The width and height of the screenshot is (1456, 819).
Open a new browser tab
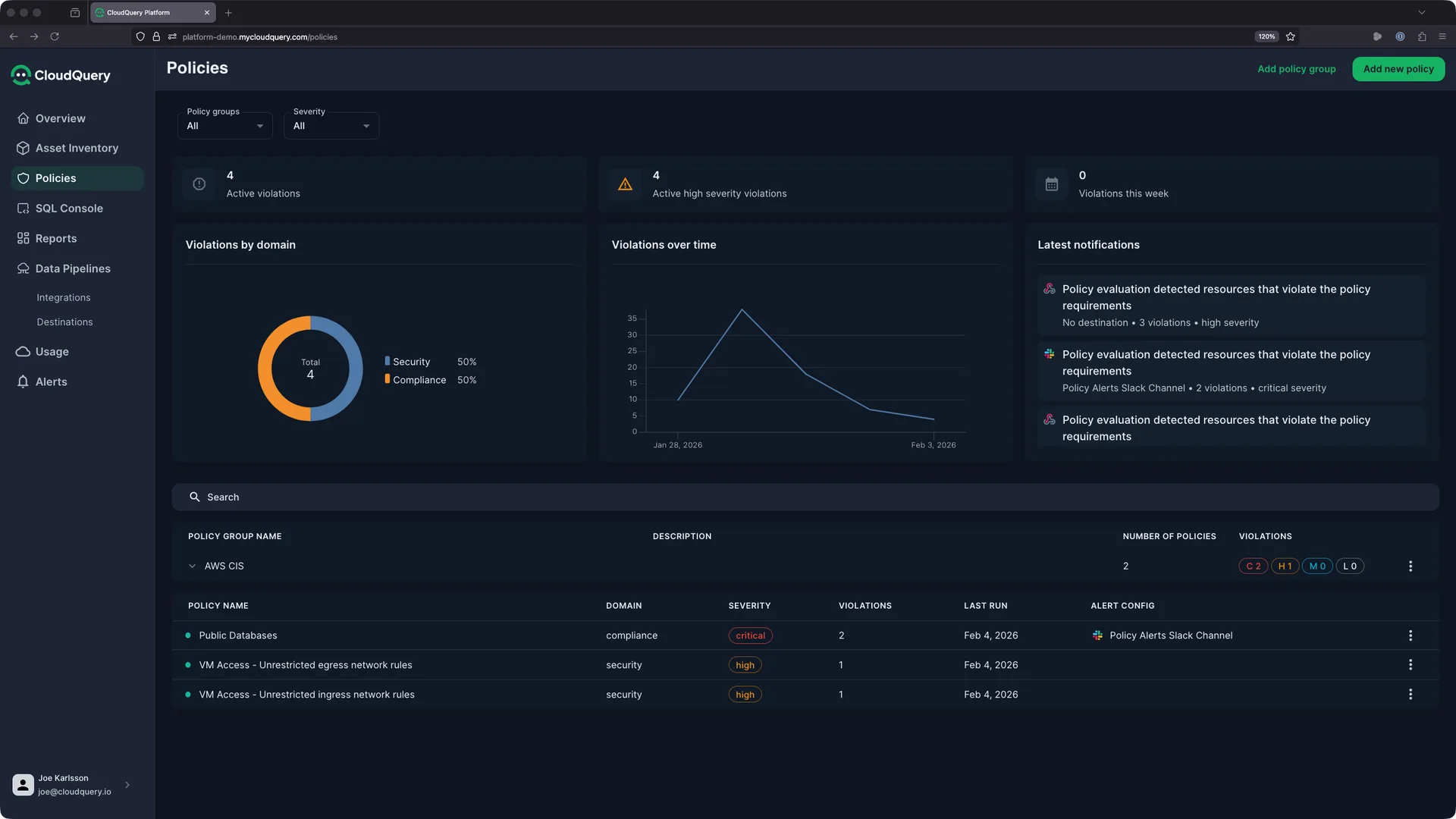(x=228, y=13)
